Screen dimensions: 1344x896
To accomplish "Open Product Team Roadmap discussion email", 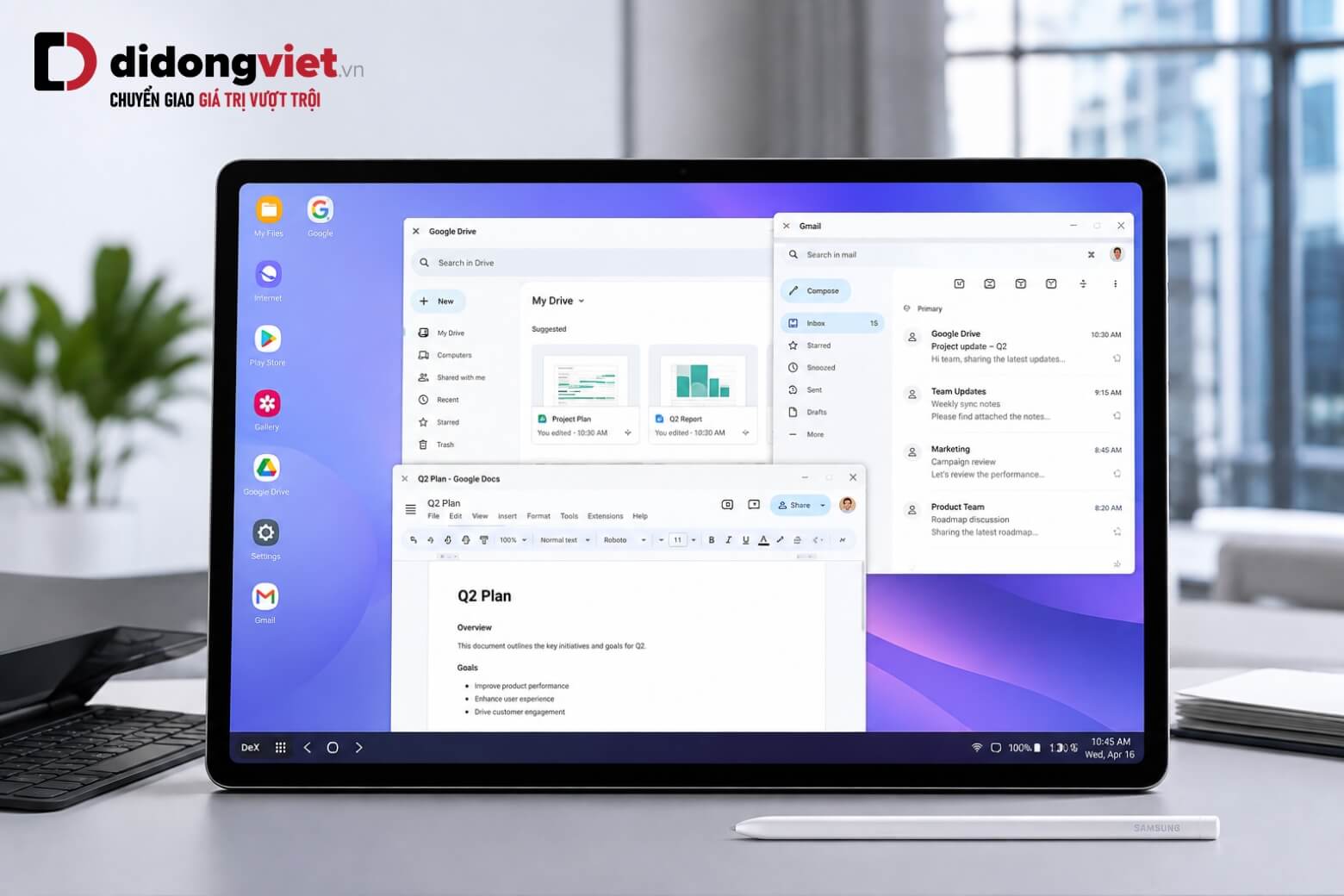I will click(x=1014, y=520).
